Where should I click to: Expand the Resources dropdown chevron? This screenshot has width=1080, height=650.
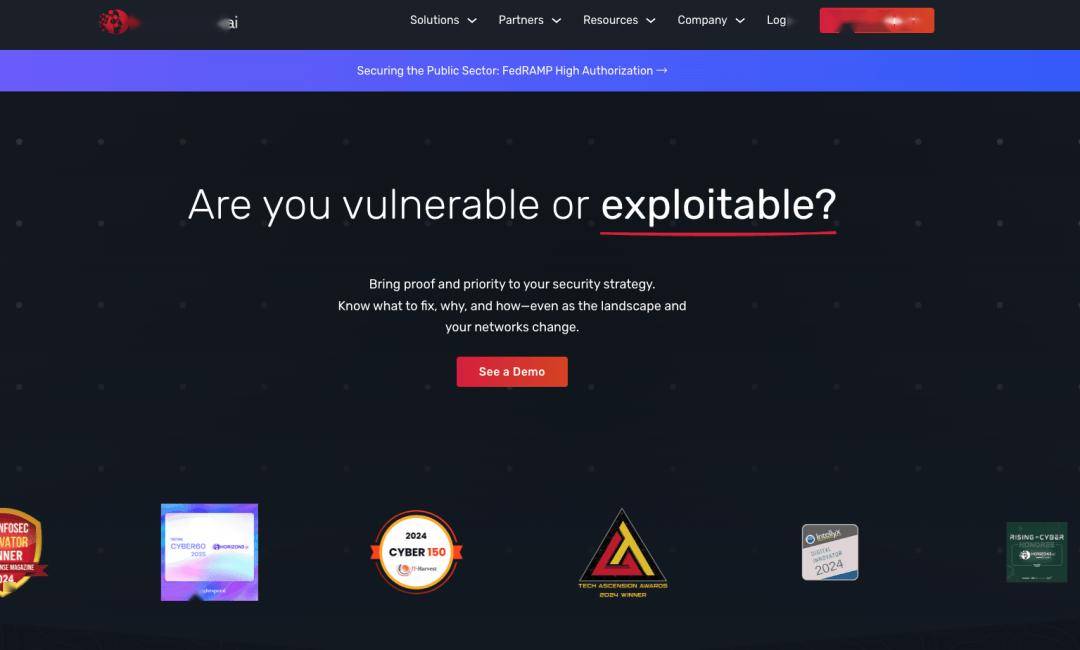(650, 21)
